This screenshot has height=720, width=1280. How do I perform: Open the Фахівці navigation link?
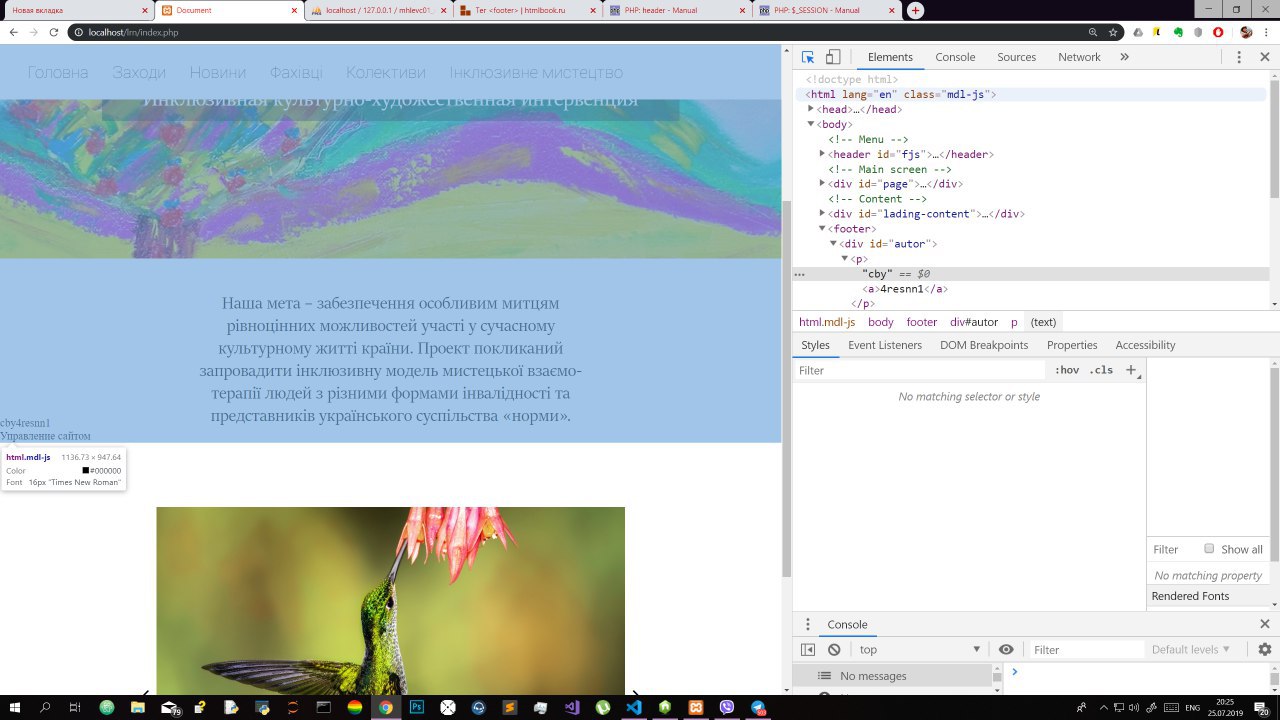click(296, 73)
